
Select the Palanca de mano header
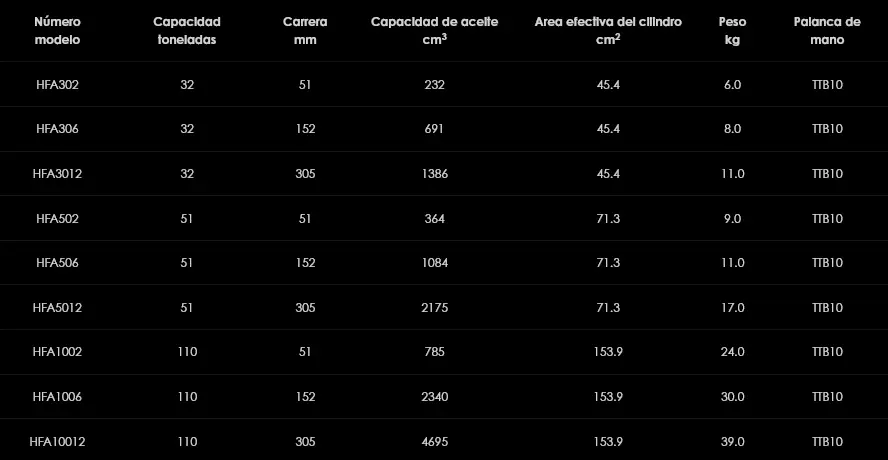pyautogui.click(x=827, y=31)
